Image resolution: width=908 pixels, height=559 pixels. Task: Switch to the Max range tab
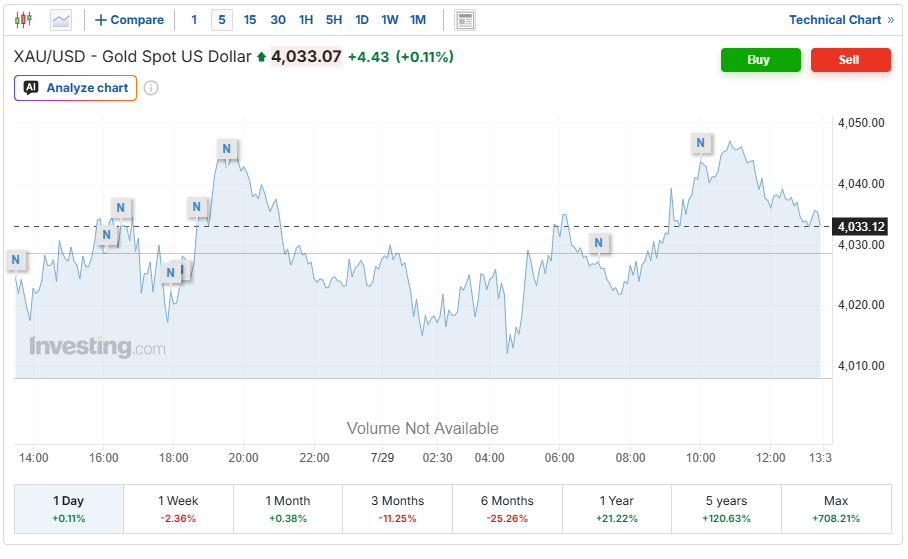836,509
